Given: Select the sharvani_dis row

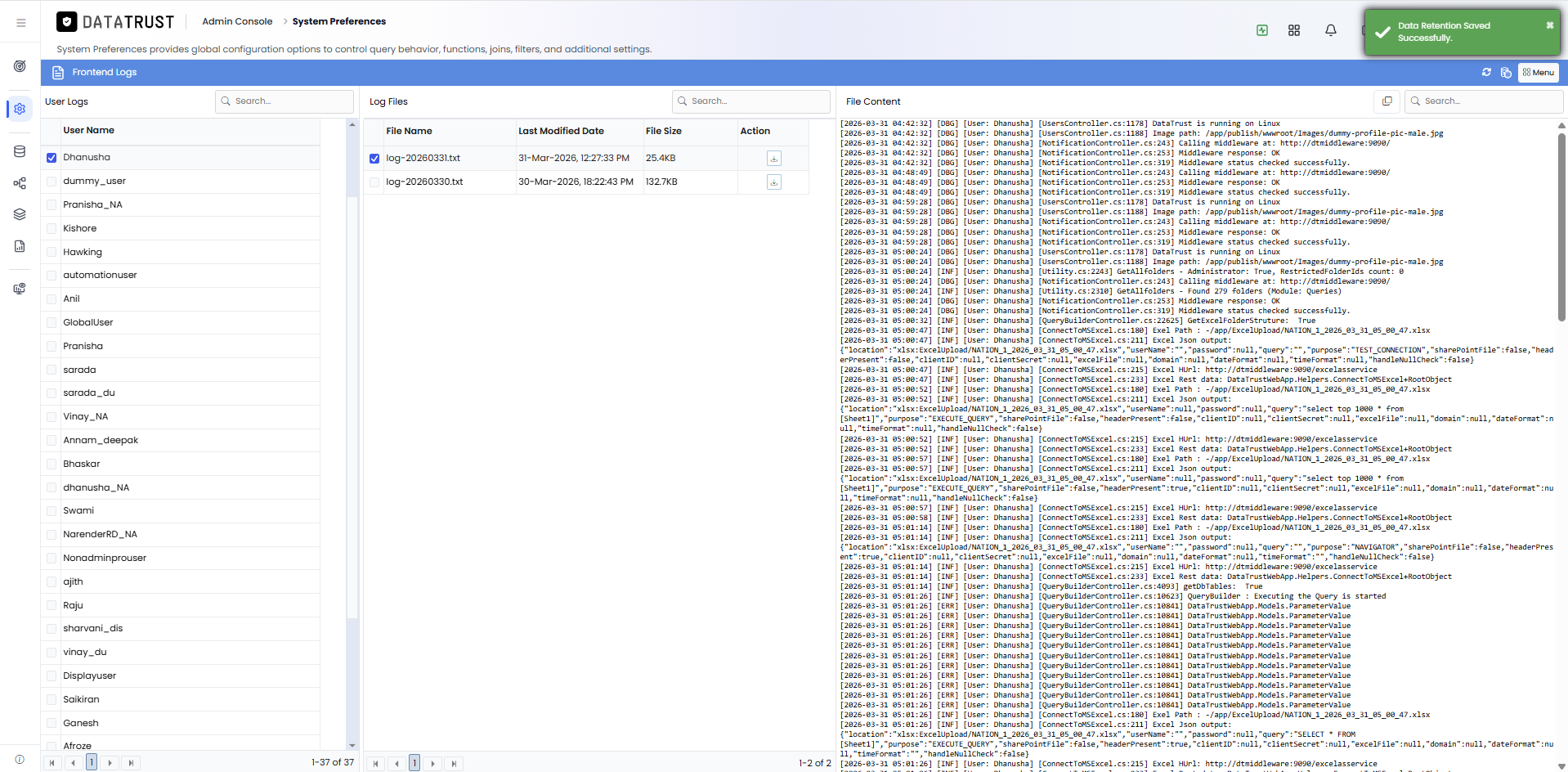Looking at the screenshot, I should point(181,629).
